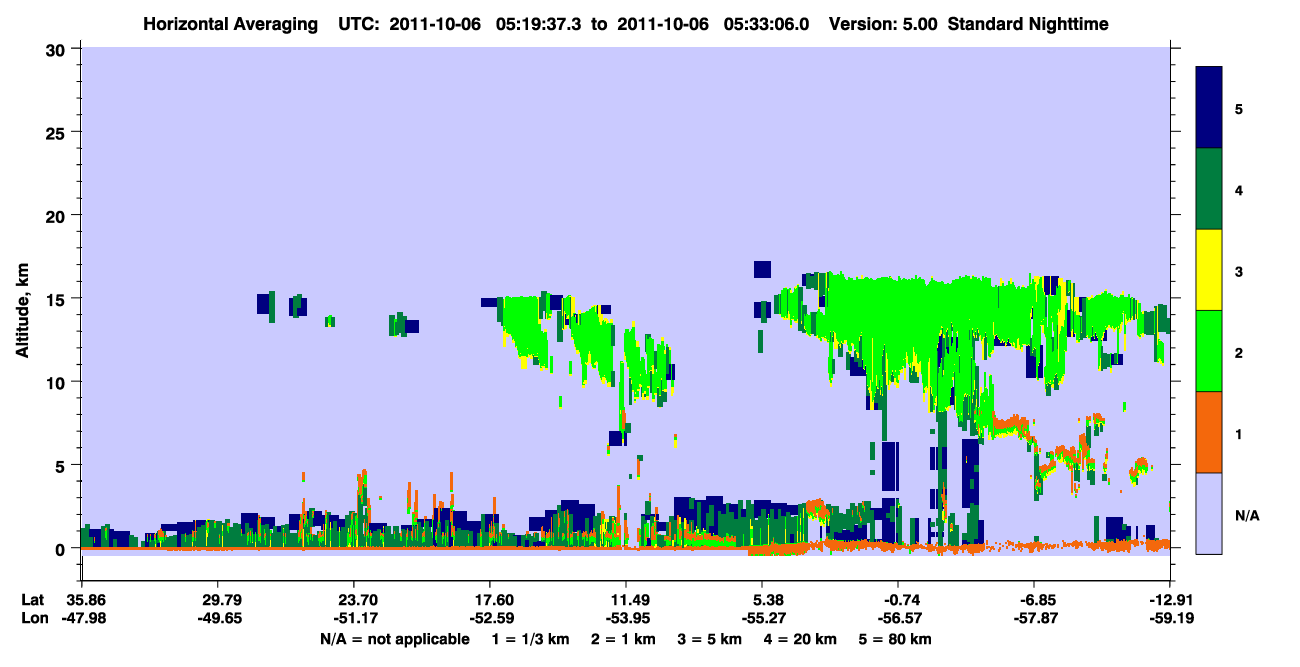Click the longitude value -56.57
This screenshot has height=667, width=1300.
tap(898, 619)
